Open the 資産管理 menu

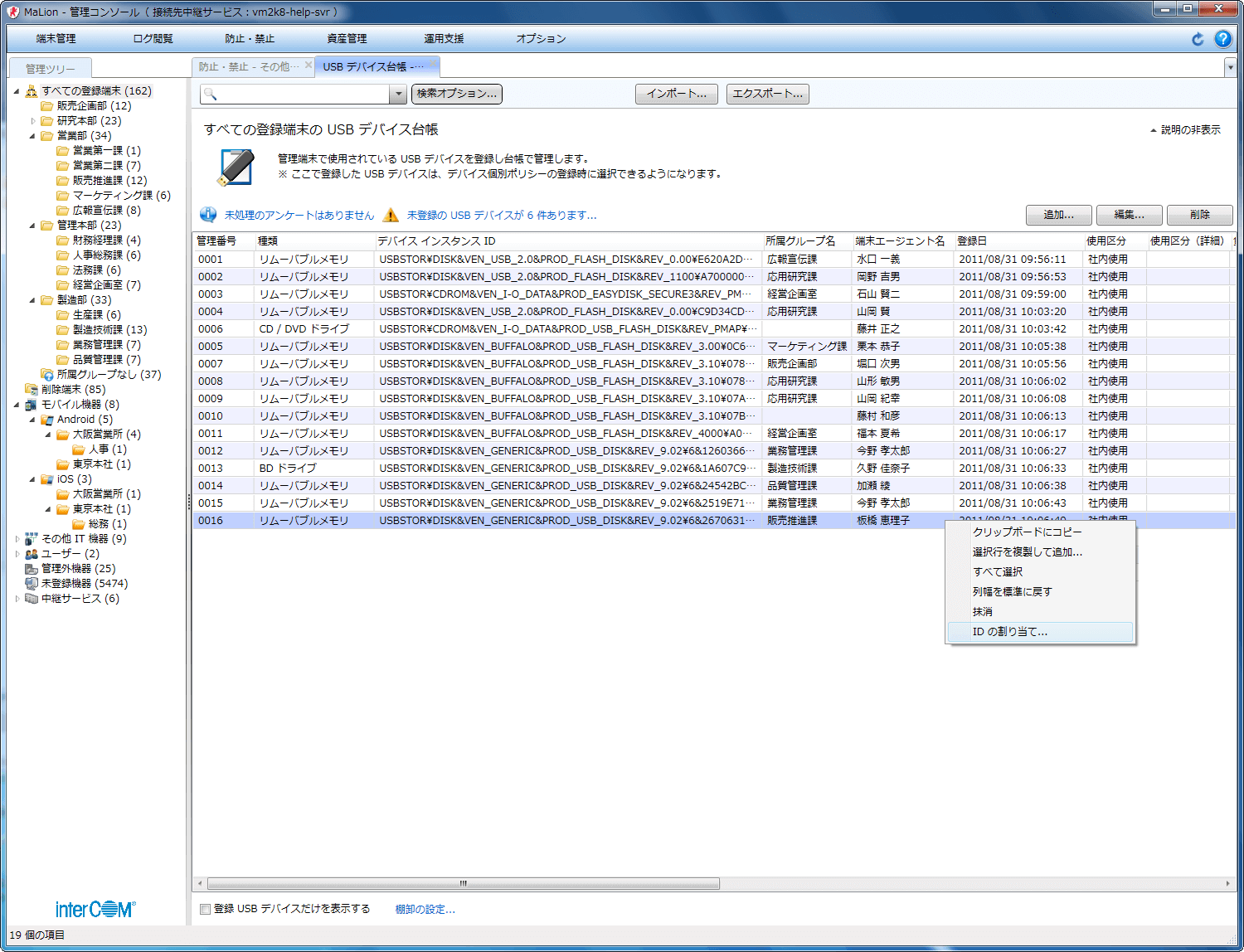pos(347,39)
